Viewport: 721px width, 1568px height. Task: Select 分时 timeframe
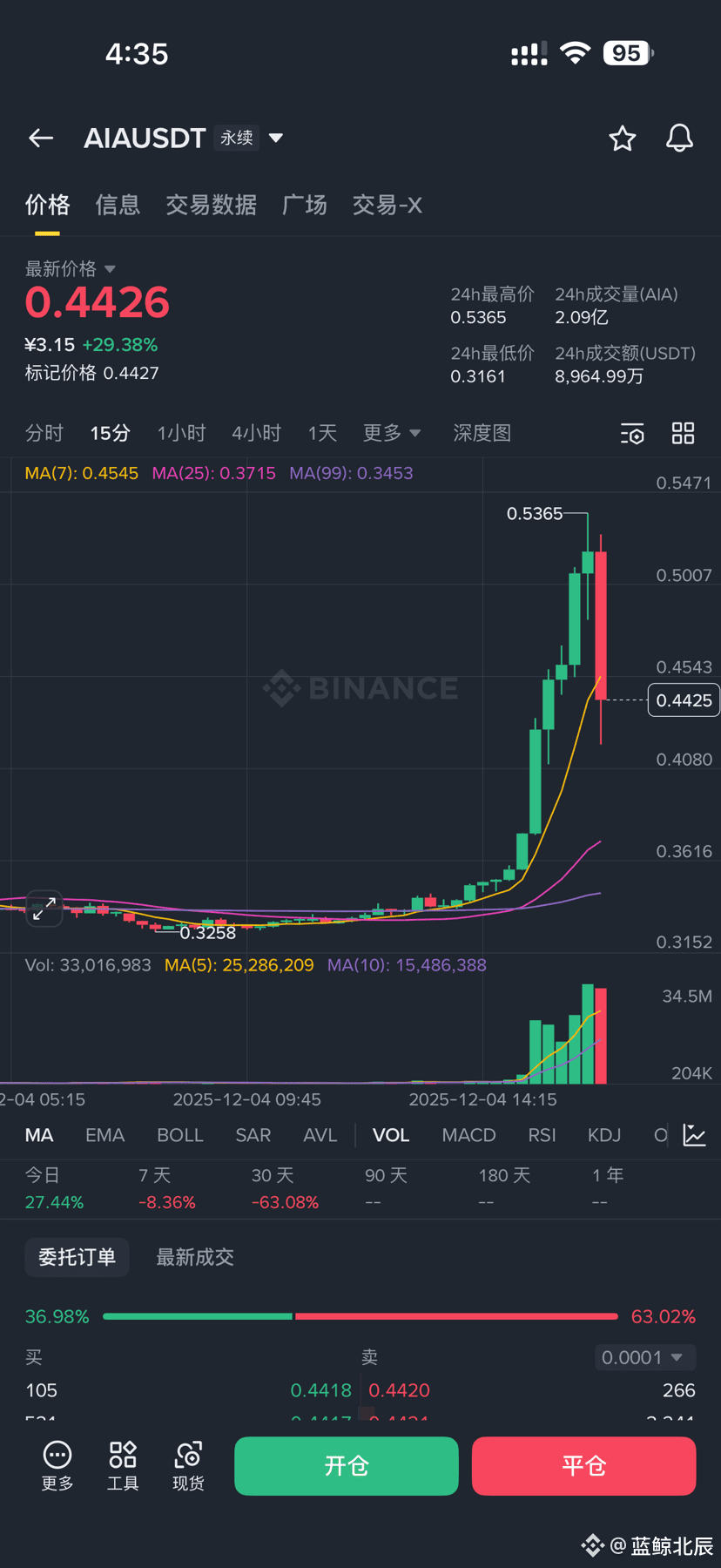pos(44,433)
